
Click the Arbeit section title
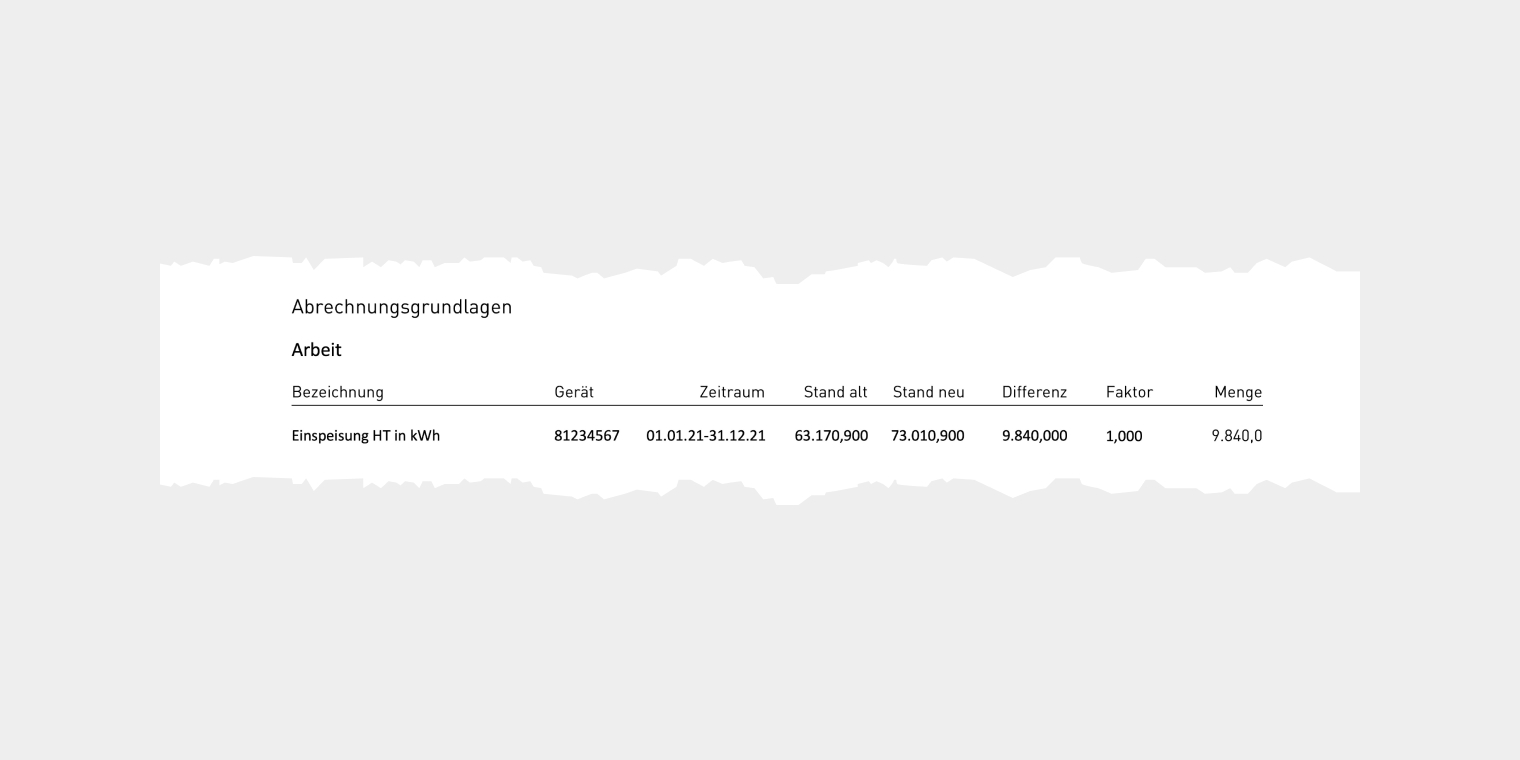[316, 350]
